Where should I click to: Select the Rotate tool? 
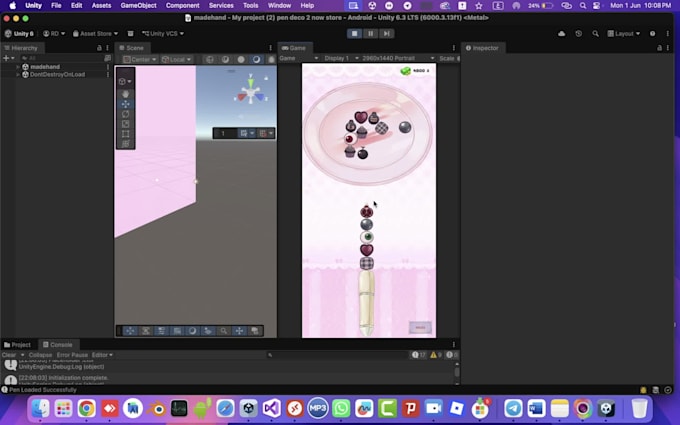pos(125,114)
